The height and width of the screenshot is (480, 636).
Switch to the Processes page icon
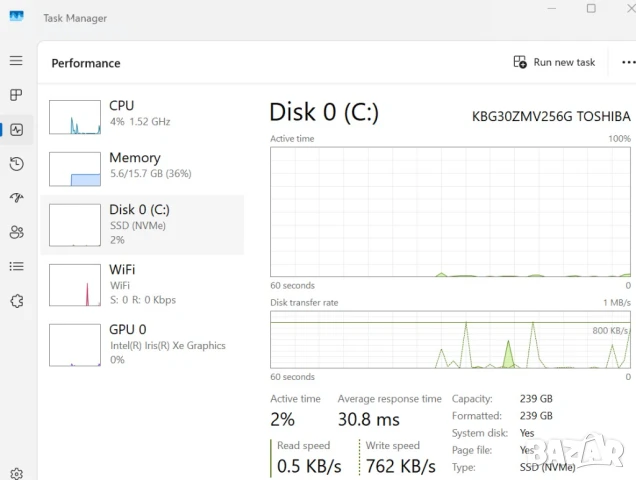click(16, 95)
